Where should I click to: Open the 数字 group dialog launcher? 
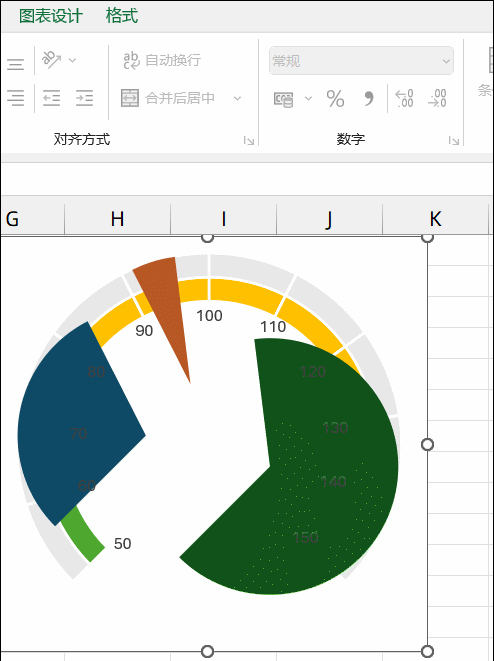(454, 140)
